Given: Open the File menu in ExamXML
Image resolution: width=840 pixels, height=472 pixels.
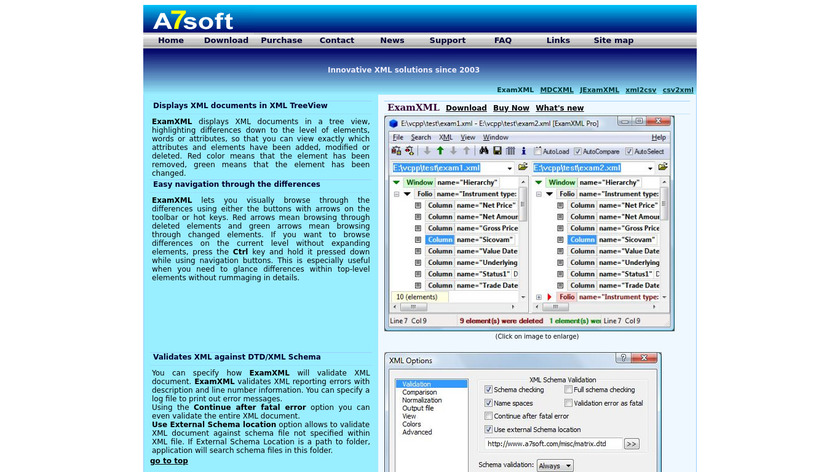Looking at the screenshot, I should [398, 137].
